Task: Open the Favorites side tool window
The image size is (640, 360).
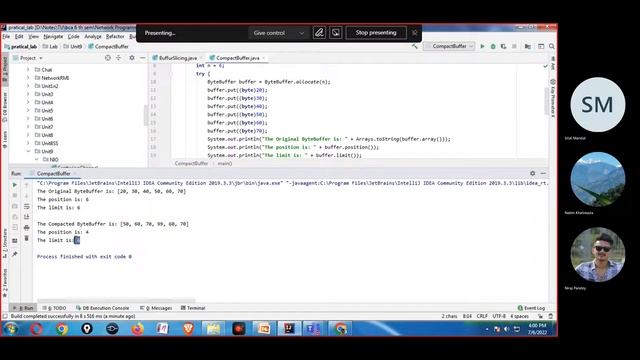Action: (4, 283)
